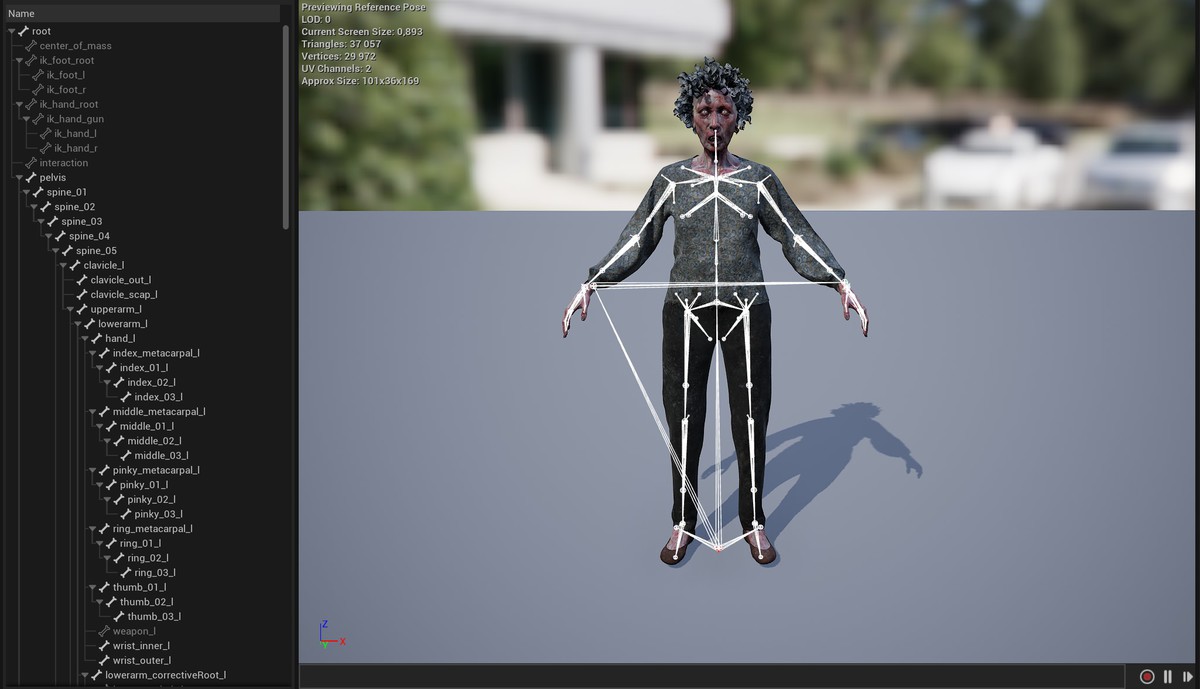Click the bone icon beside middle_03_l
Viewport: 1200px width, 689px height.
126,456
